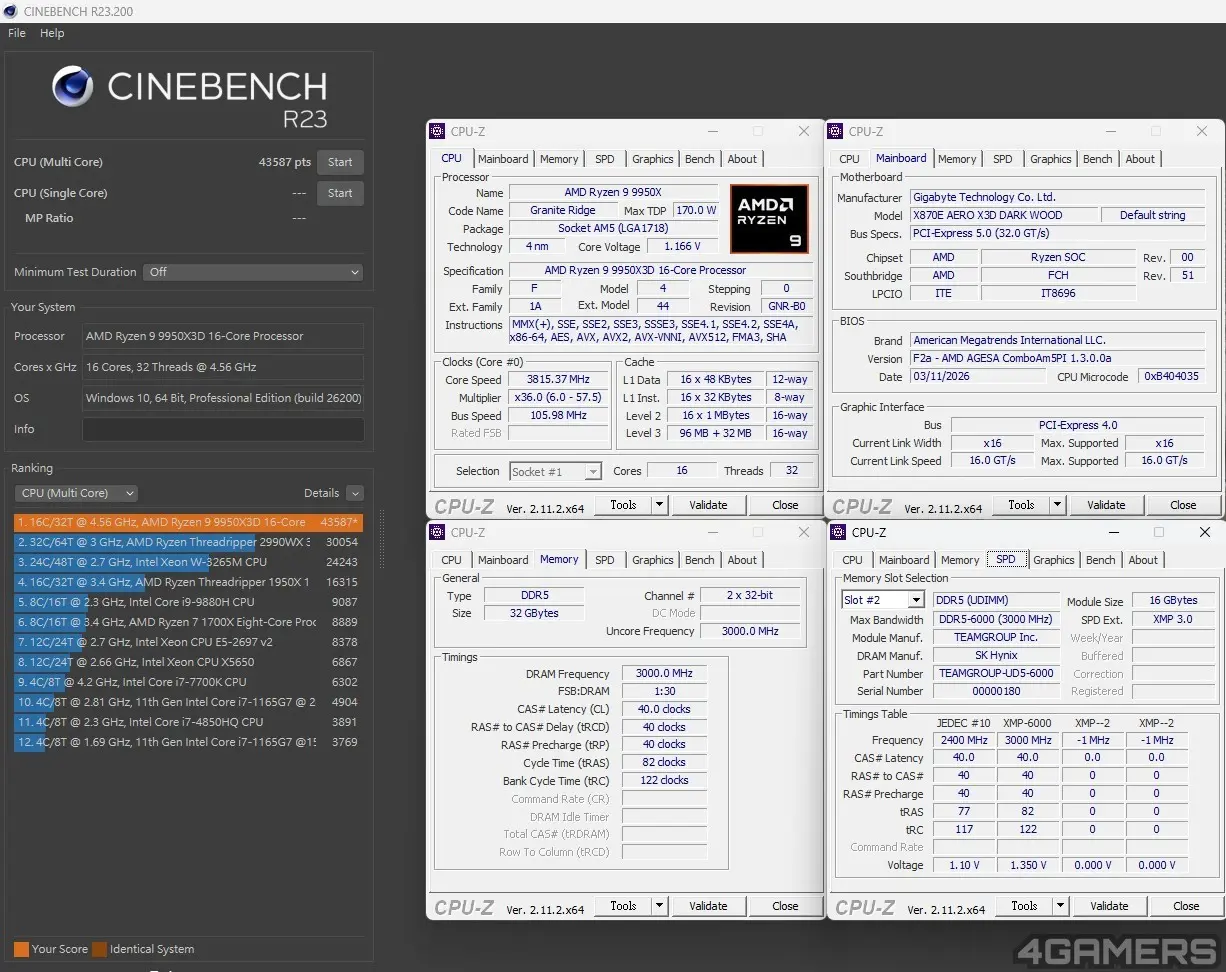The width and height of the screenshot is (1226, 972).
Task: Open the Minimum Test Duration dropdown
Action: pos(253,272)
